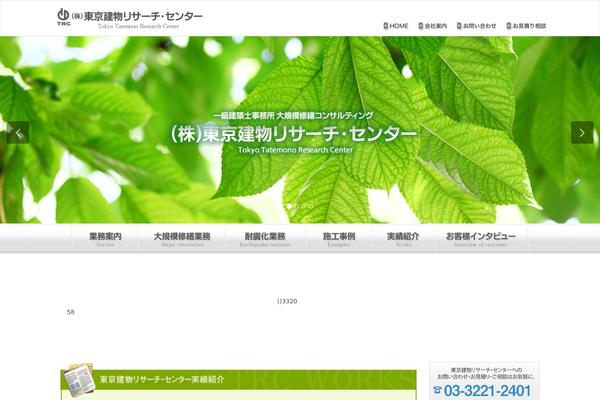Click the icon before お見積り相談 link
Screen dimensions: 600x400
point(509,26)
